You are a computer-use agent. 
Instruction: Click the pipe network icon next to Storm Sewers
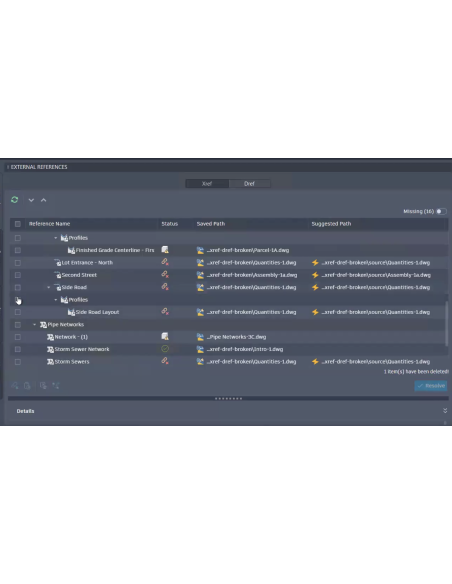(50, 362)
